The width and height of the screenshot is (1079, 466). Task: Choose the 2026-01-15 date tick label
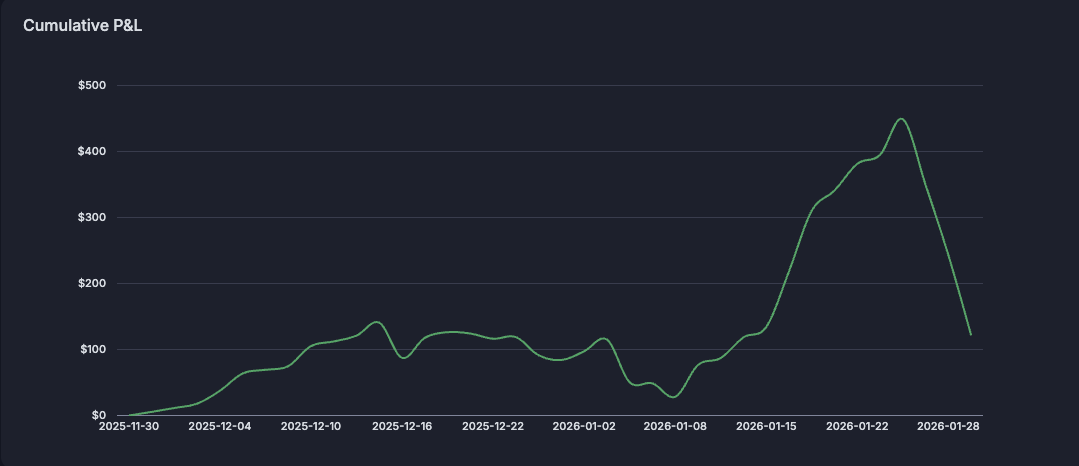(767, 426)
